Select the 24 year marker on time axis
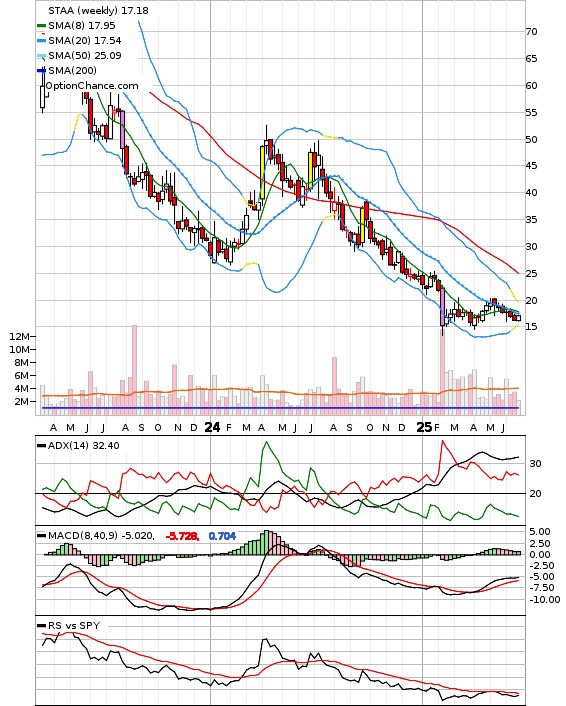 pyautogui.click(x=213, y=427)
